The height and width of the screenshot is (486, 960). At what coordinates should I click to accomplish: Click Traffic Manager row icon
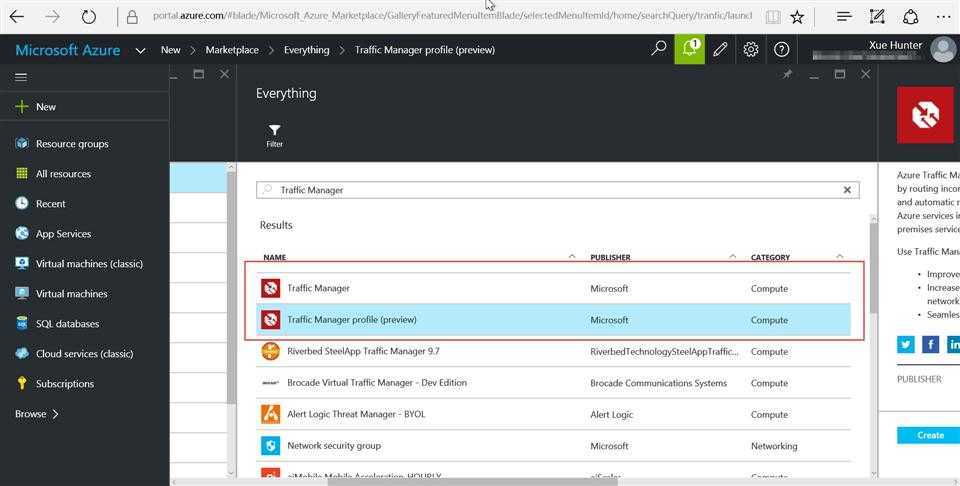point(271,288)
